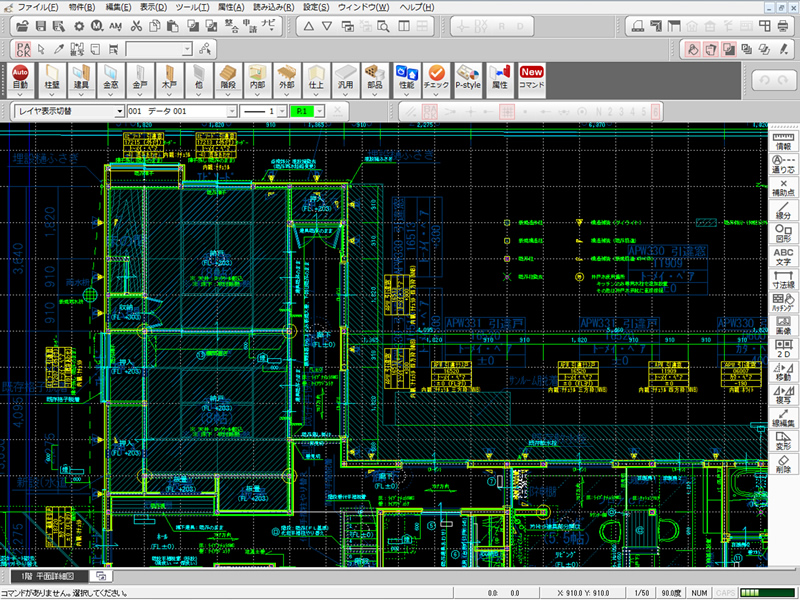Expand the arrow under 木戸
This screenshot has height=600, width=800.
tap(169, 94)
